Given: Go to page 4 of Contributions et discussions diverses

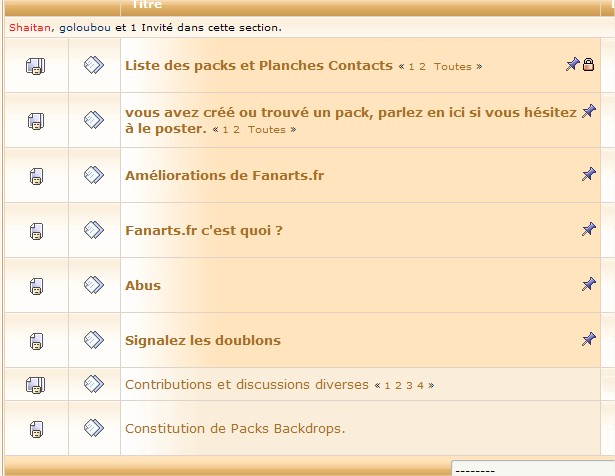Looking at the screenshot, I should [421, 385].
